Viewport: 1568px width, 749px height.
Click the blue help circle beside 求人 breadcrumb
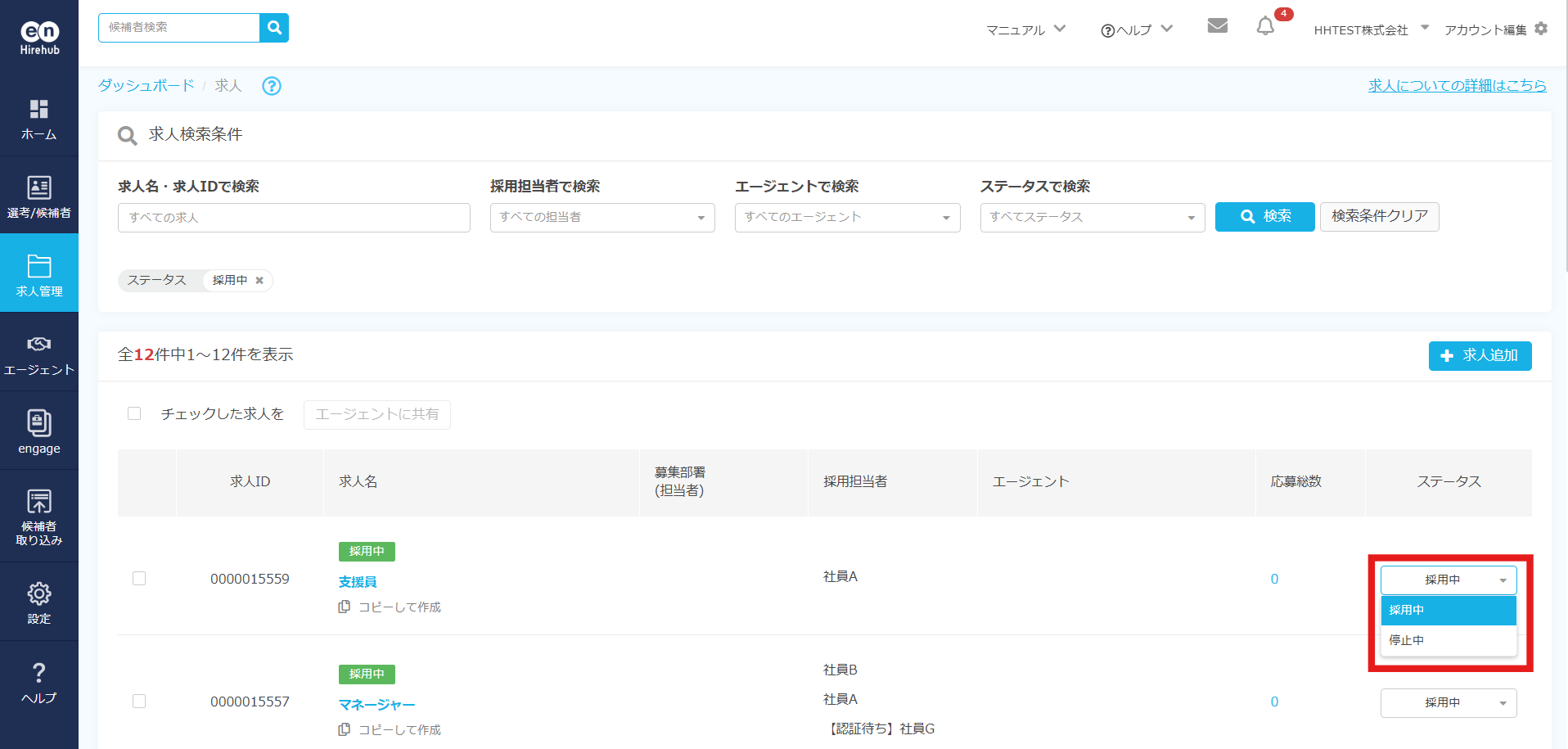[271, 86]
